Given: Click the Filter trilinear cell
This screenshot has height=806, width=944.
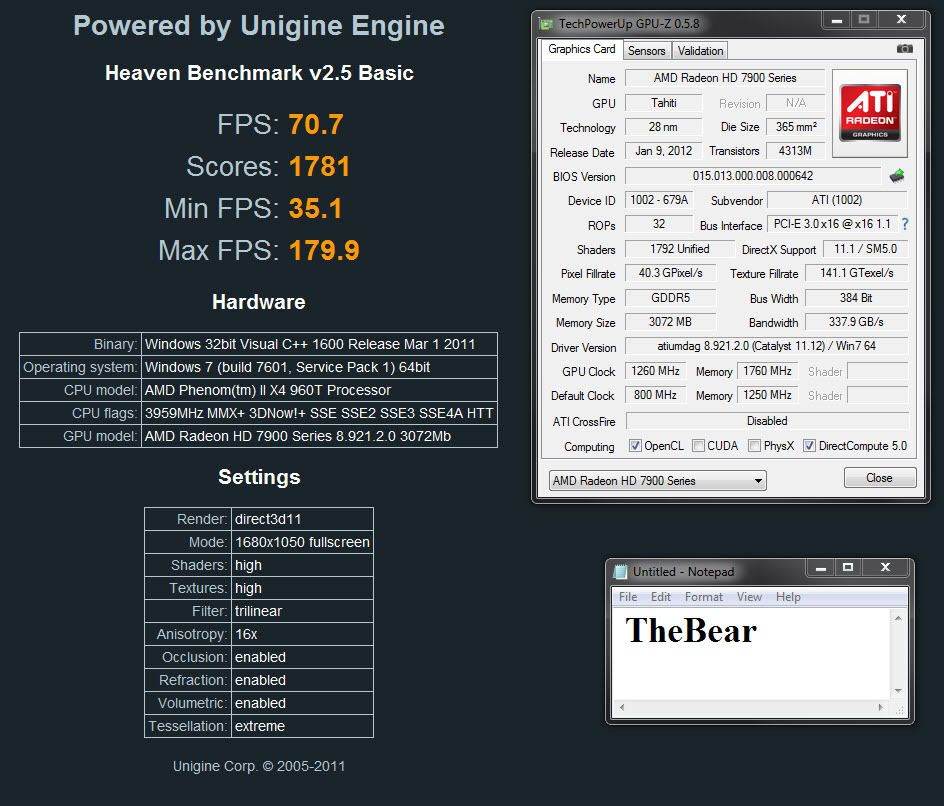Looking at the screenshot, I should tap(302, 611).
